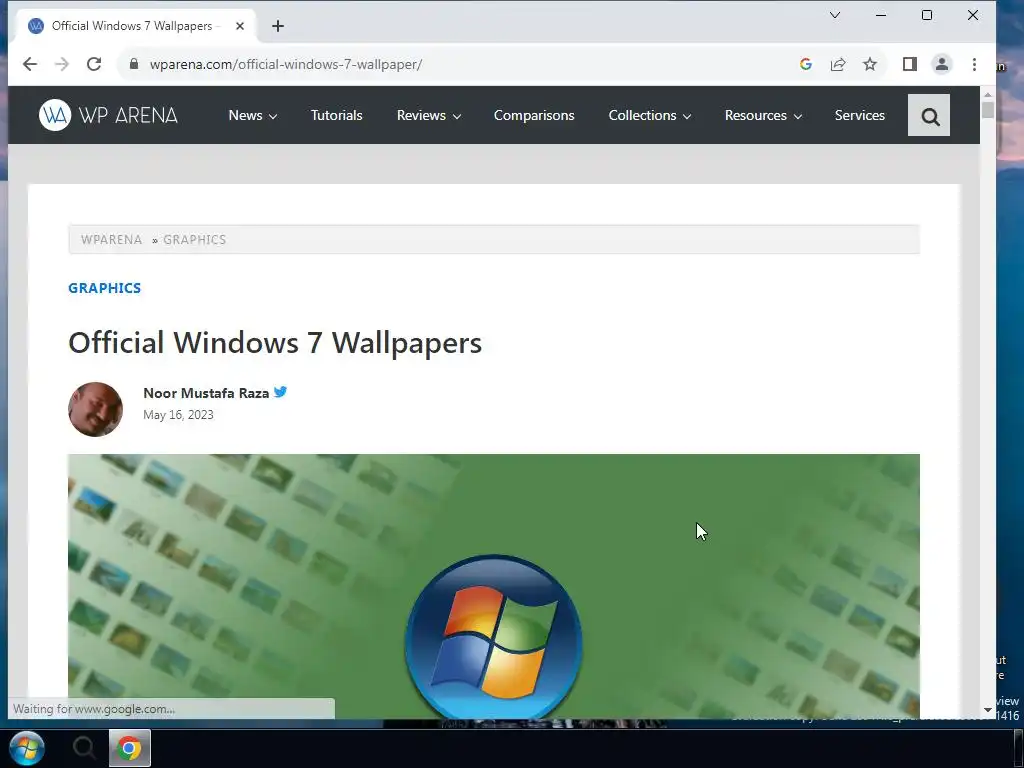Image resolution: width=1024 pixels, height=768 pixels.
Task: Open the Comparisons menu item
Action: click(x=534, y=115)
